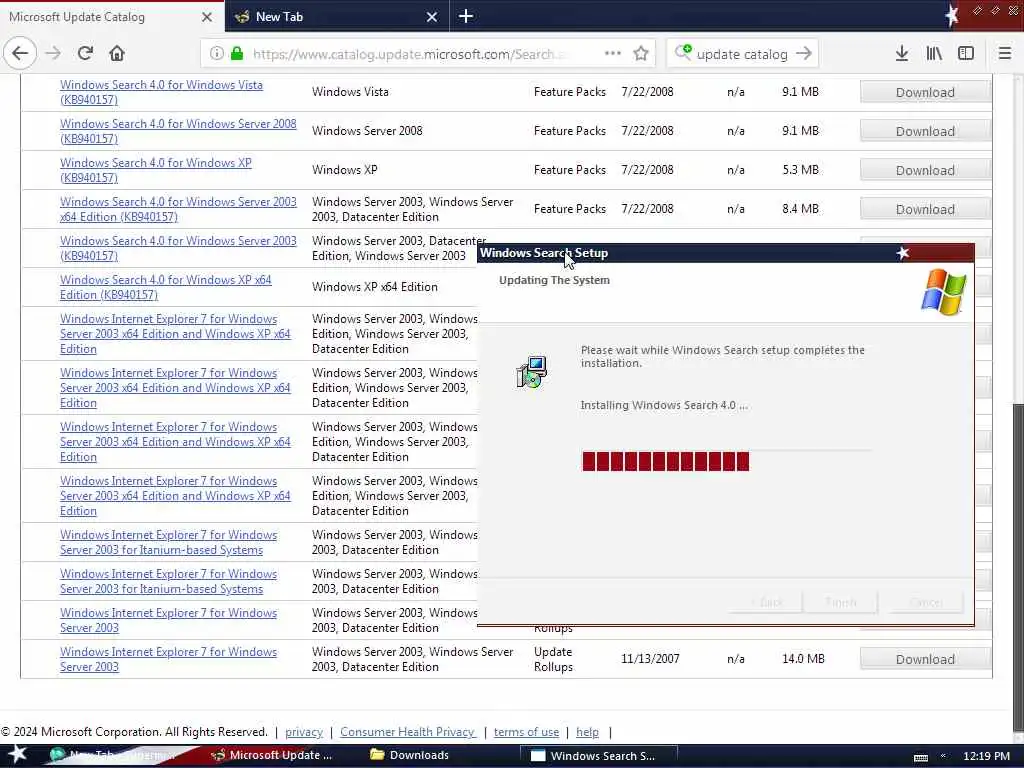Toggle the browser sidebar view

point(966,54)
